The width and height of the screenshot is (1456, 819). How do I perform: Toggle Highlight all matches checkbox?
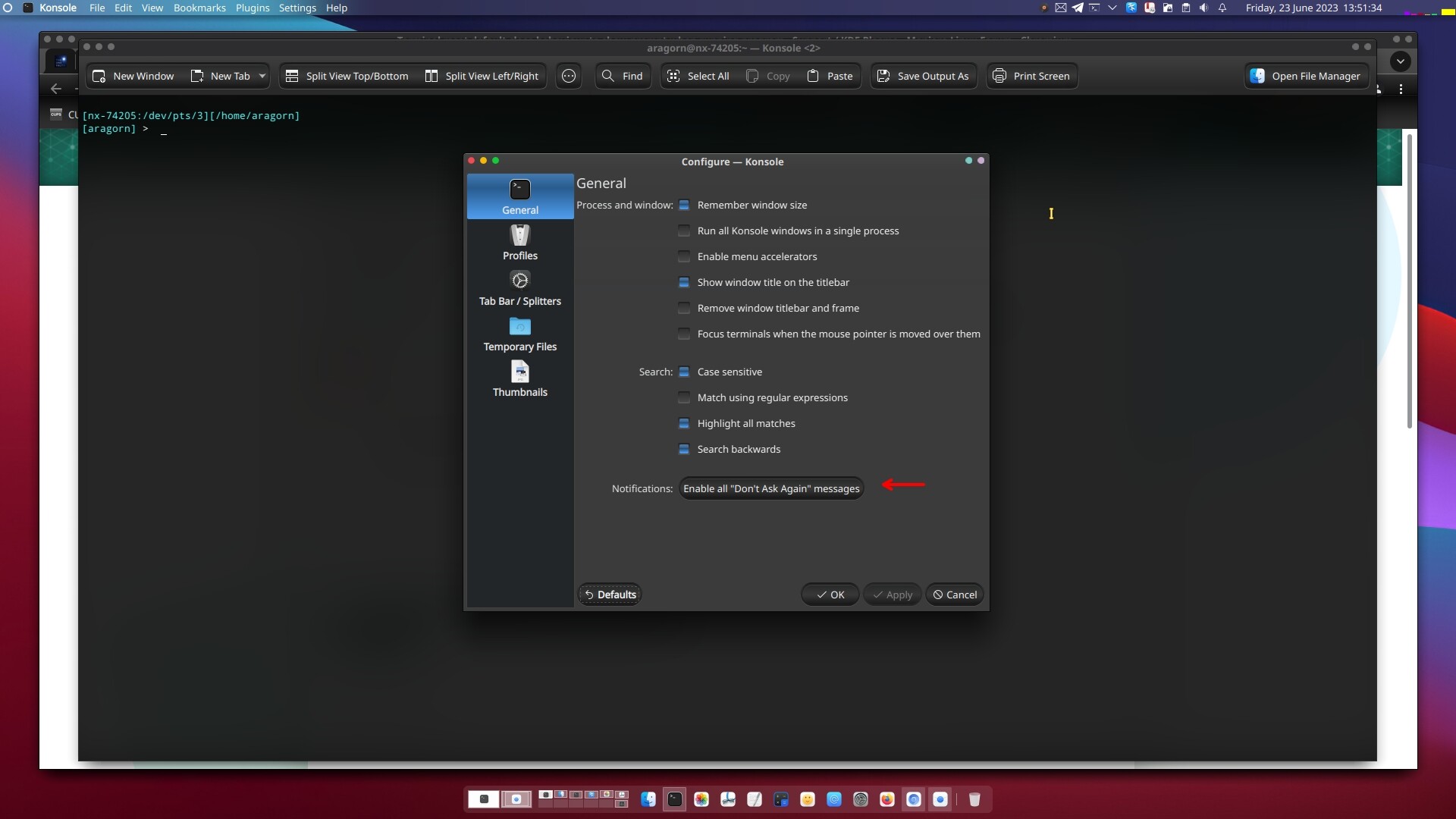(x=684, y=424)
